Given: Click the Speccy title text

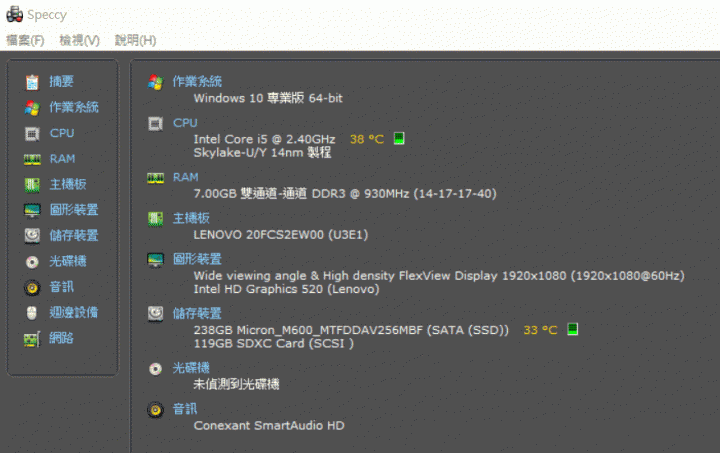Looking at the screenshot, I should [47, 15].
